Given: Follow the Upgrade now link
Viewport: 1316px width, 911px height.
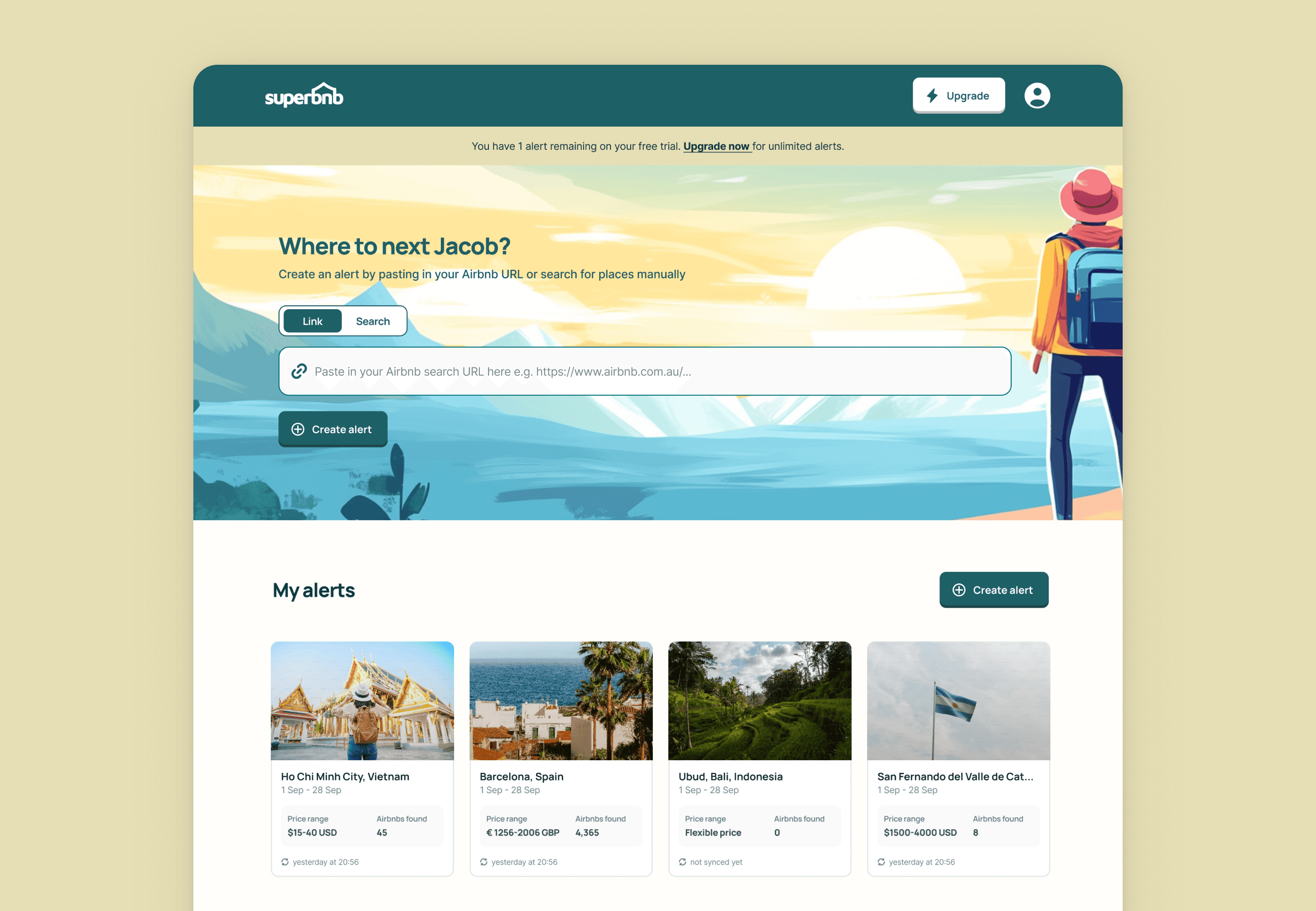Looking at the screenshot, I should (x=716, y=146).
